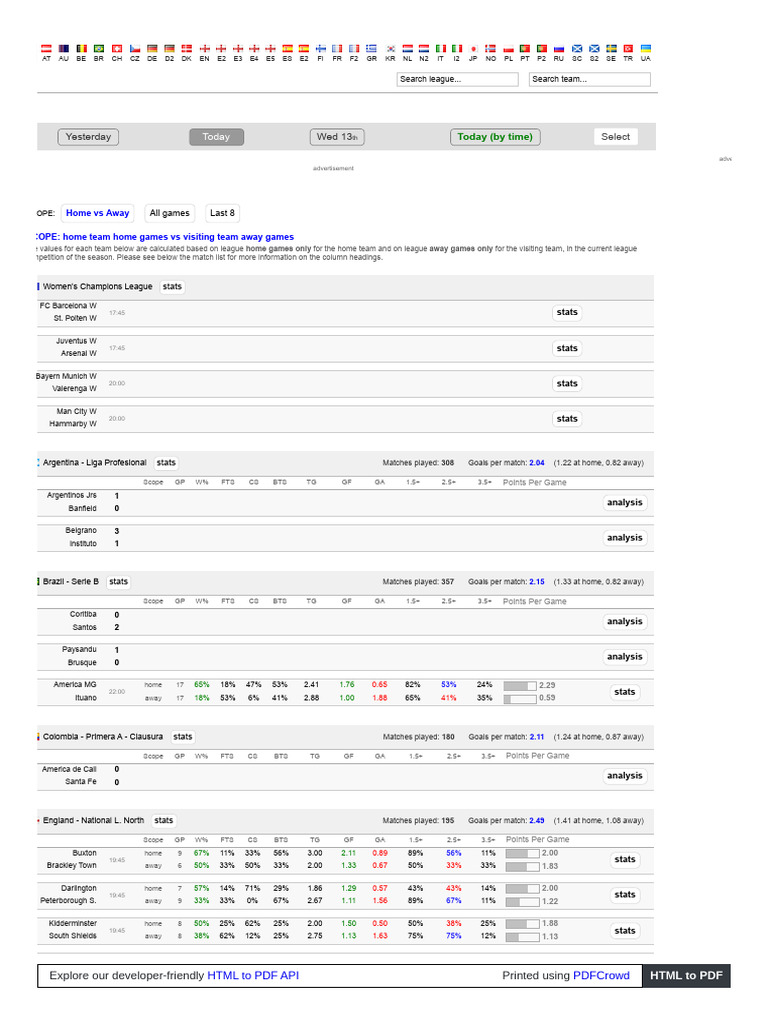View stats for Man City W match

pos(567,419)
